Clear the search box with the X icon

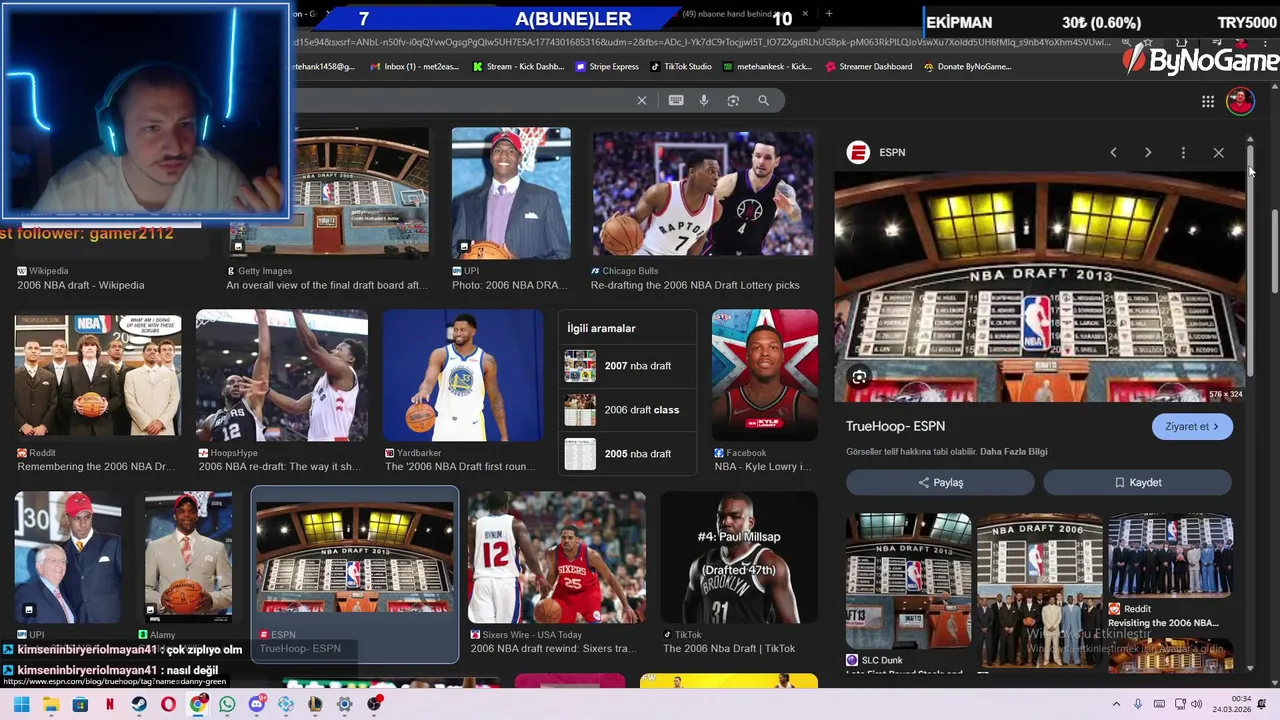tap(642, 100)
